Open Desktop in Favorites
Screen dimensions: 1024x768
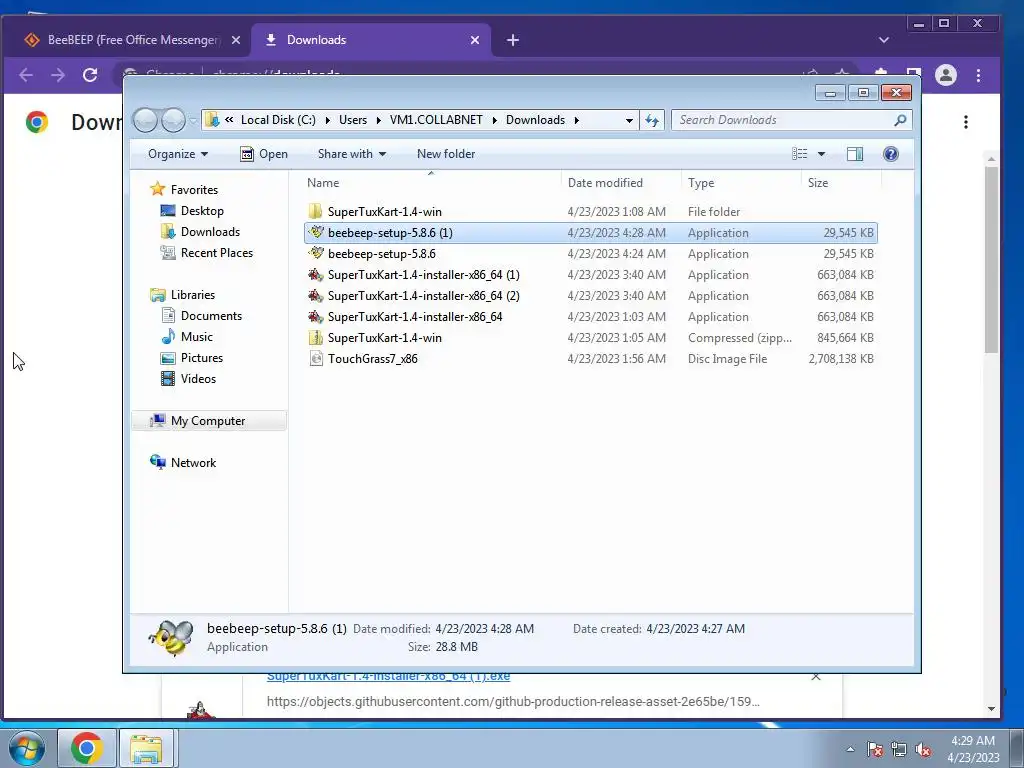tap(202, 210)
